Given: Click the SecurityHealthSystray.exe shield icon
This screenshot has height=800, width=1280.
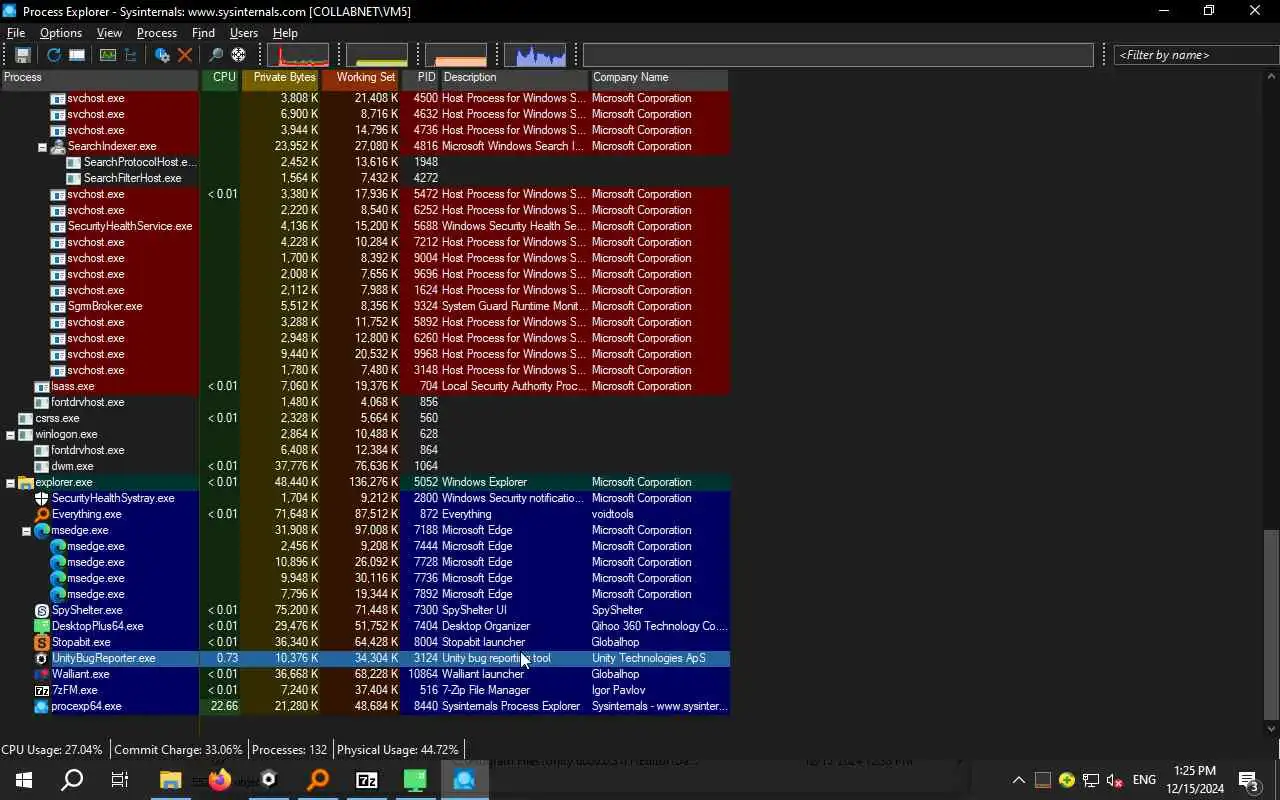Looking at the screenshot, I should click(x=42, y=498).
